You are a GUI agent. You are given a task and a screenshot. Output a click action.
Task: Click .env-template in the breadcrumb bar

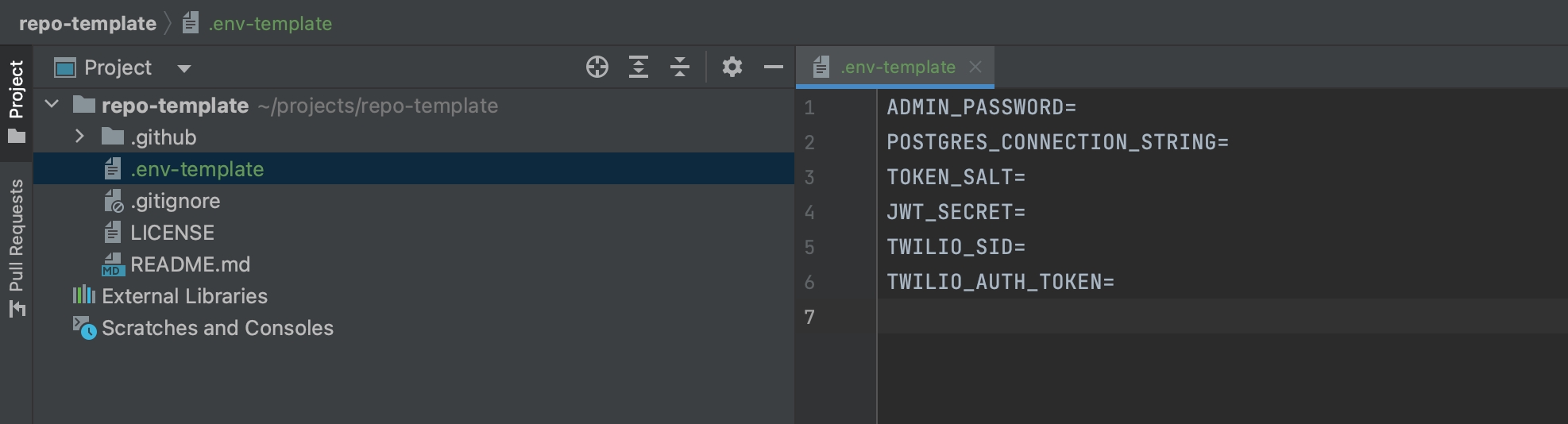[270, 24]
